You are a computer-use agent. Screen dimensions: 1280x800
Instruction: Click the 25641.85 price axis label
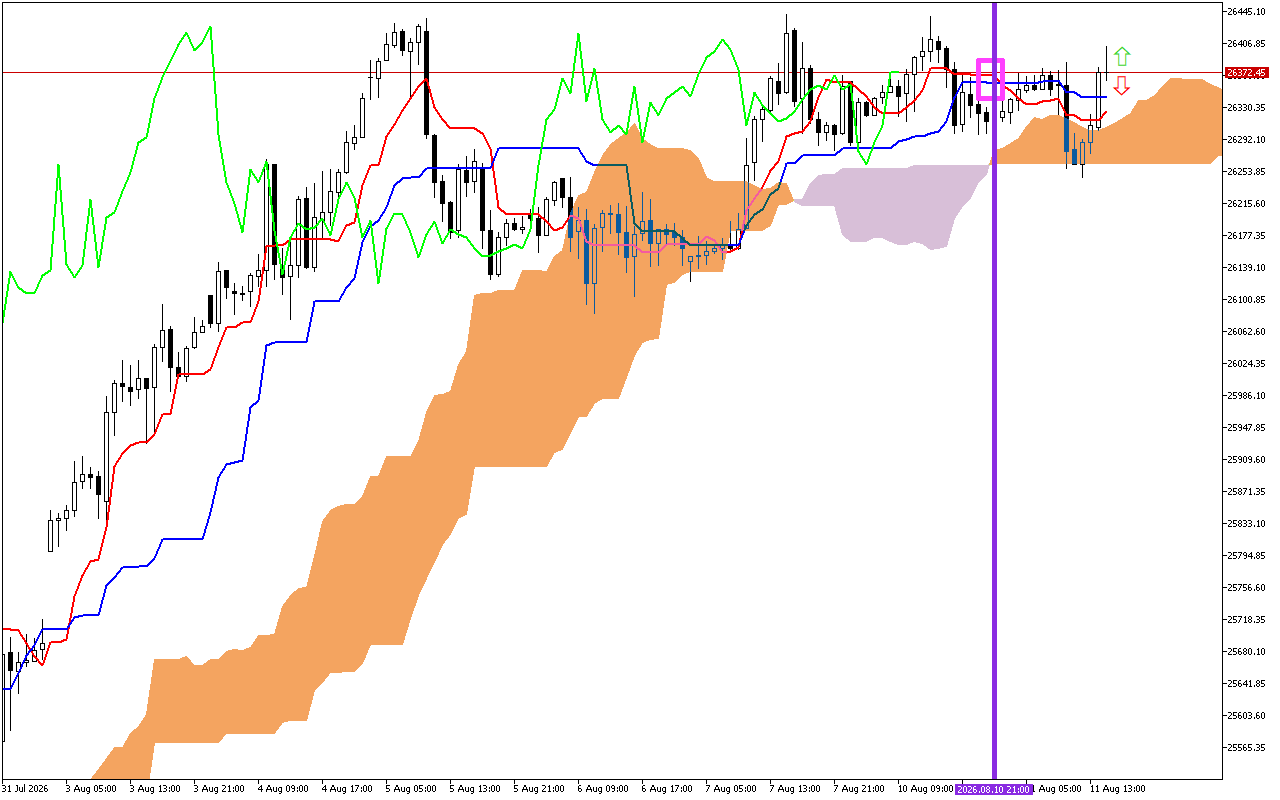coord(1247,684)
